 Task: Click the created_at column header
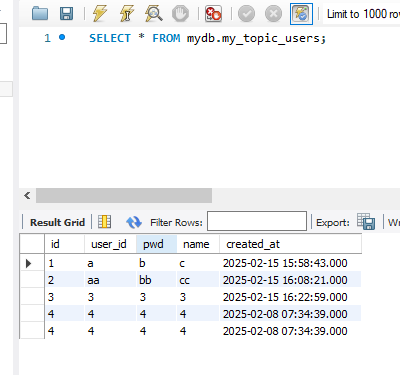click(290, 244)
